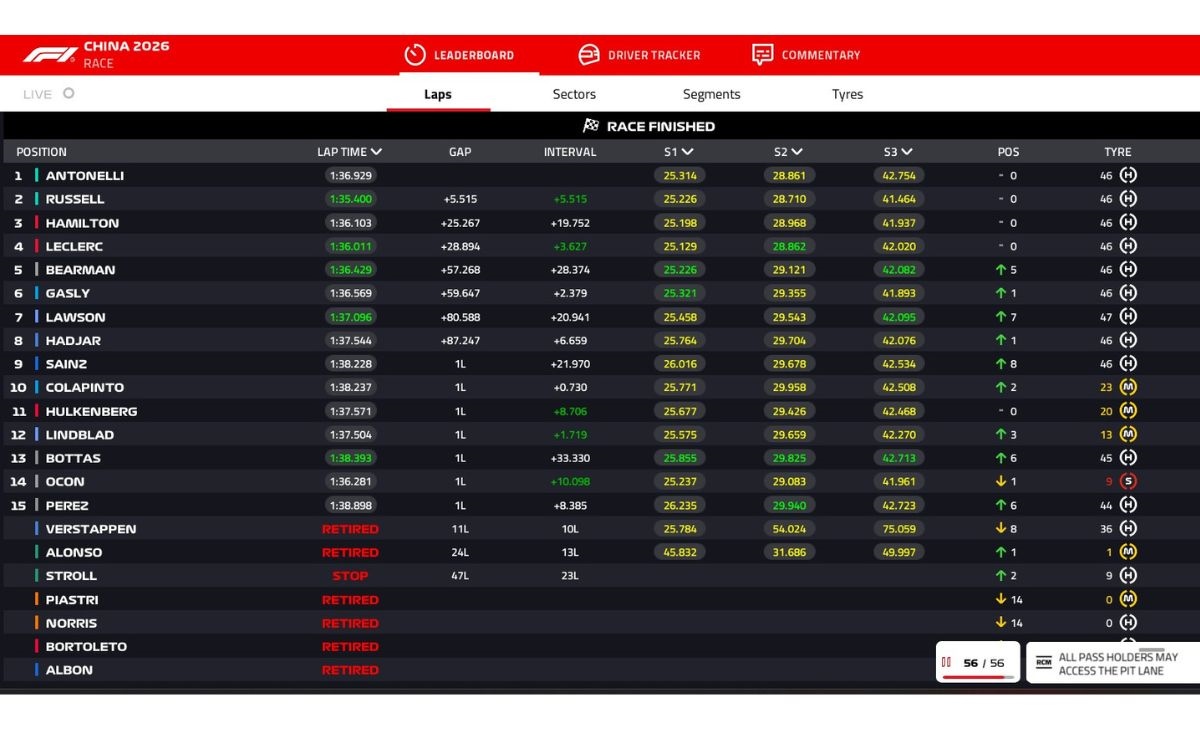Viewport: 1200px width, 729px height.
Task: Click the chequered flag Race Finished icon
Action: click(x=591, y=126)
